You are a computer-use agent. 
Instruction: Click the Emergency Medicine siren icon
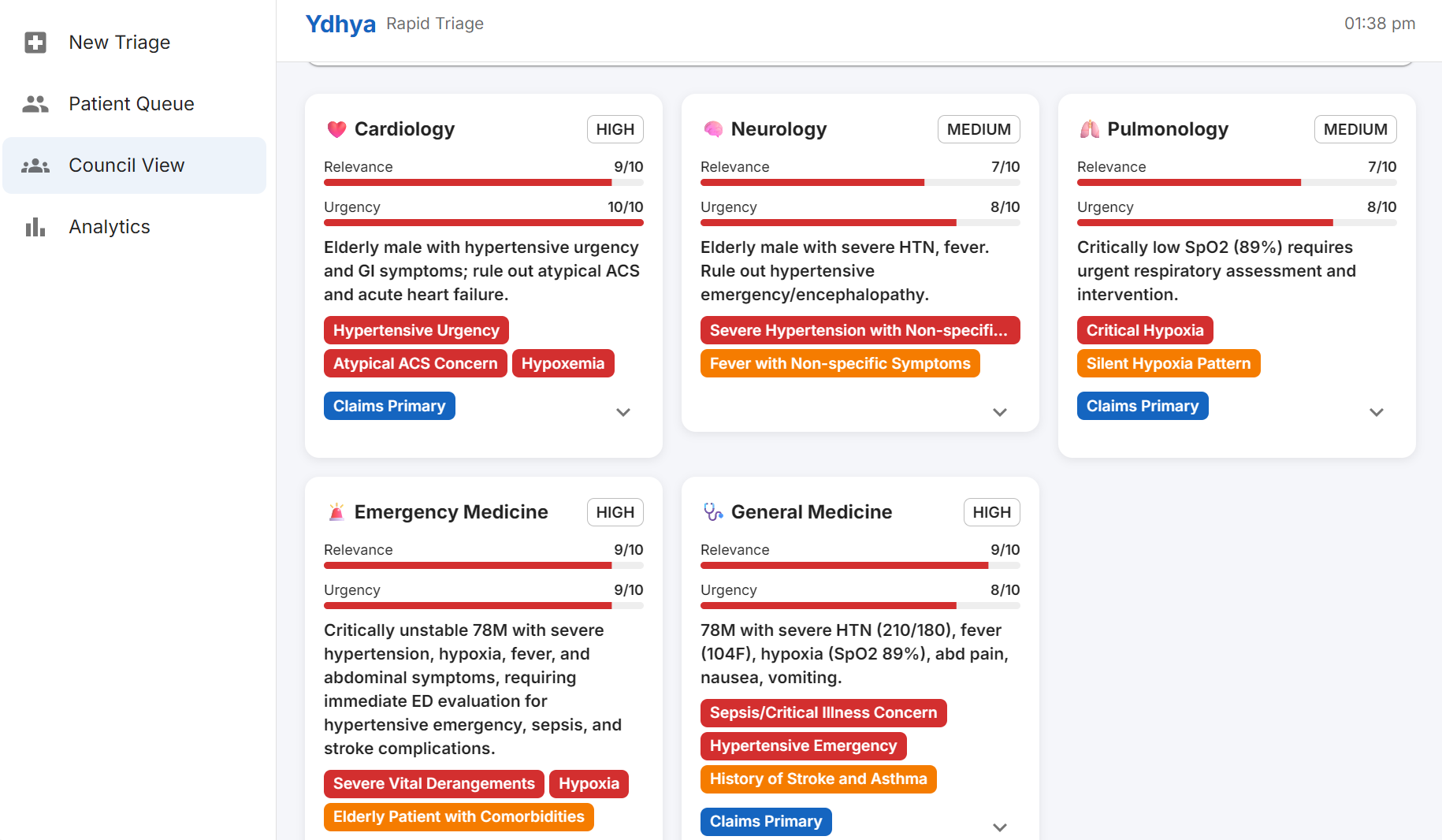336,512
